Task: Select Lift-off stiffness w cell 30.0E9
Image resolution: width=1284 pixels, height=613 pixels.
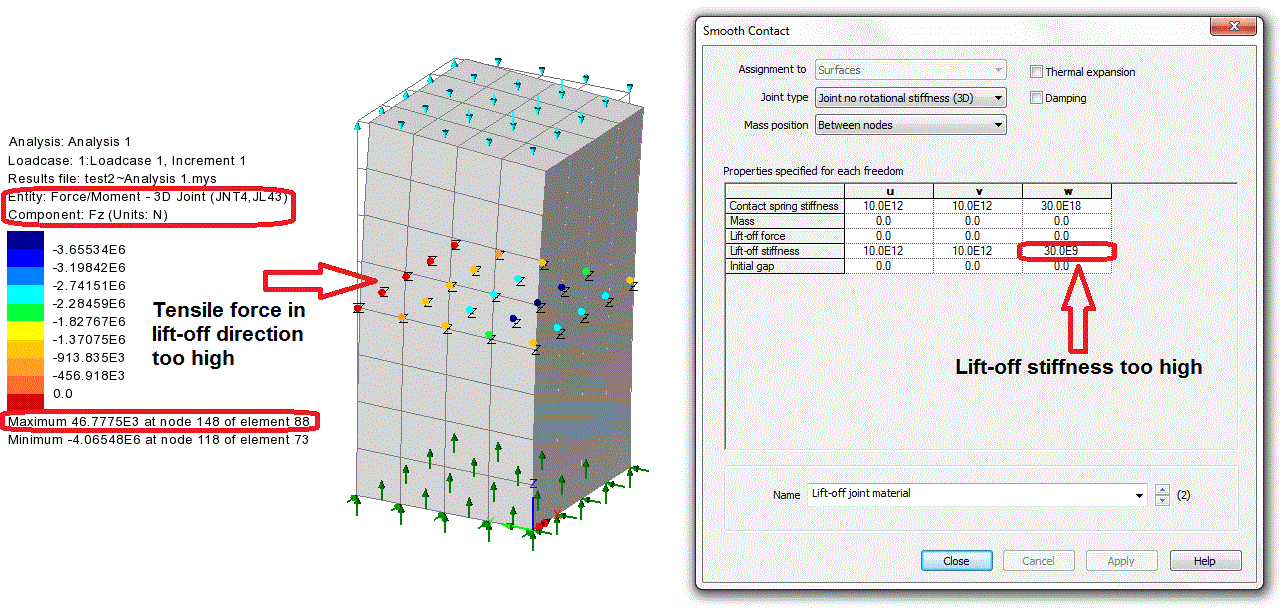Action: click(x=1066, y=251)
